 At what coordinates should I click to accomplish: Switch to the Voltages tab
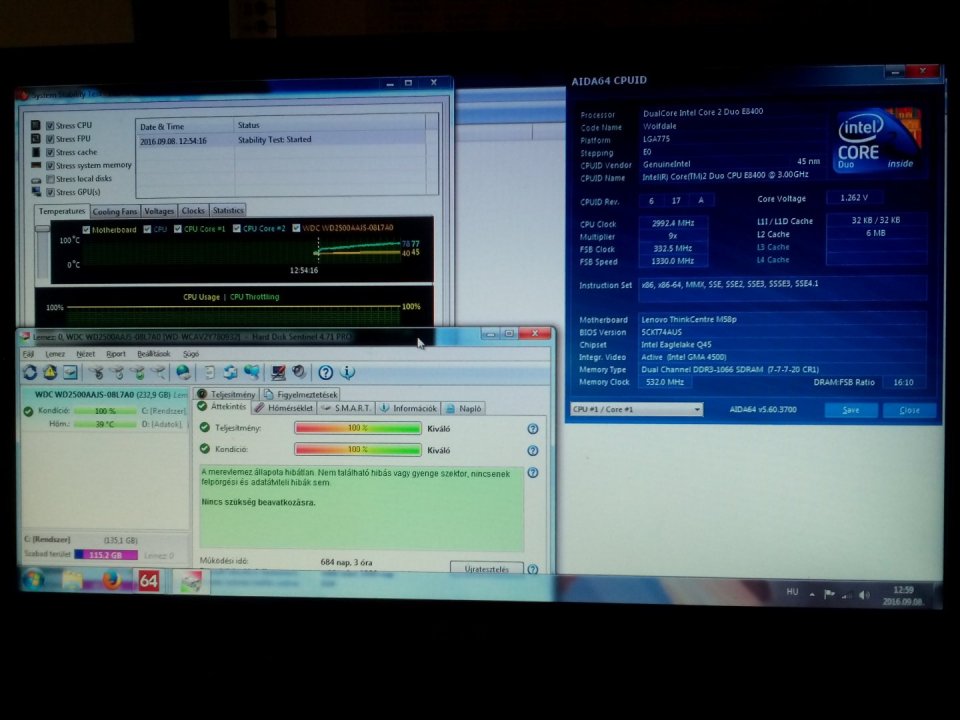(159, 211)
